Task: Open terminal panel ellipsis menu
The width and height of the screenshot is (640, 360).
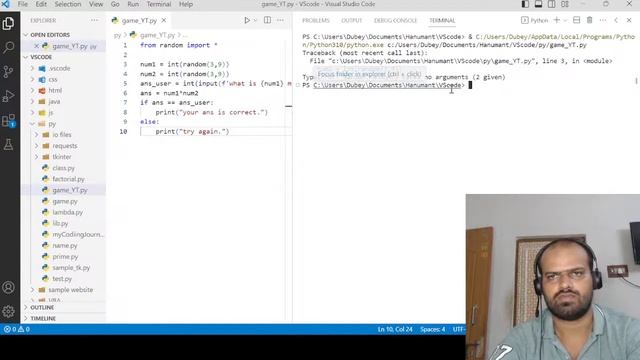Action: 603,20
